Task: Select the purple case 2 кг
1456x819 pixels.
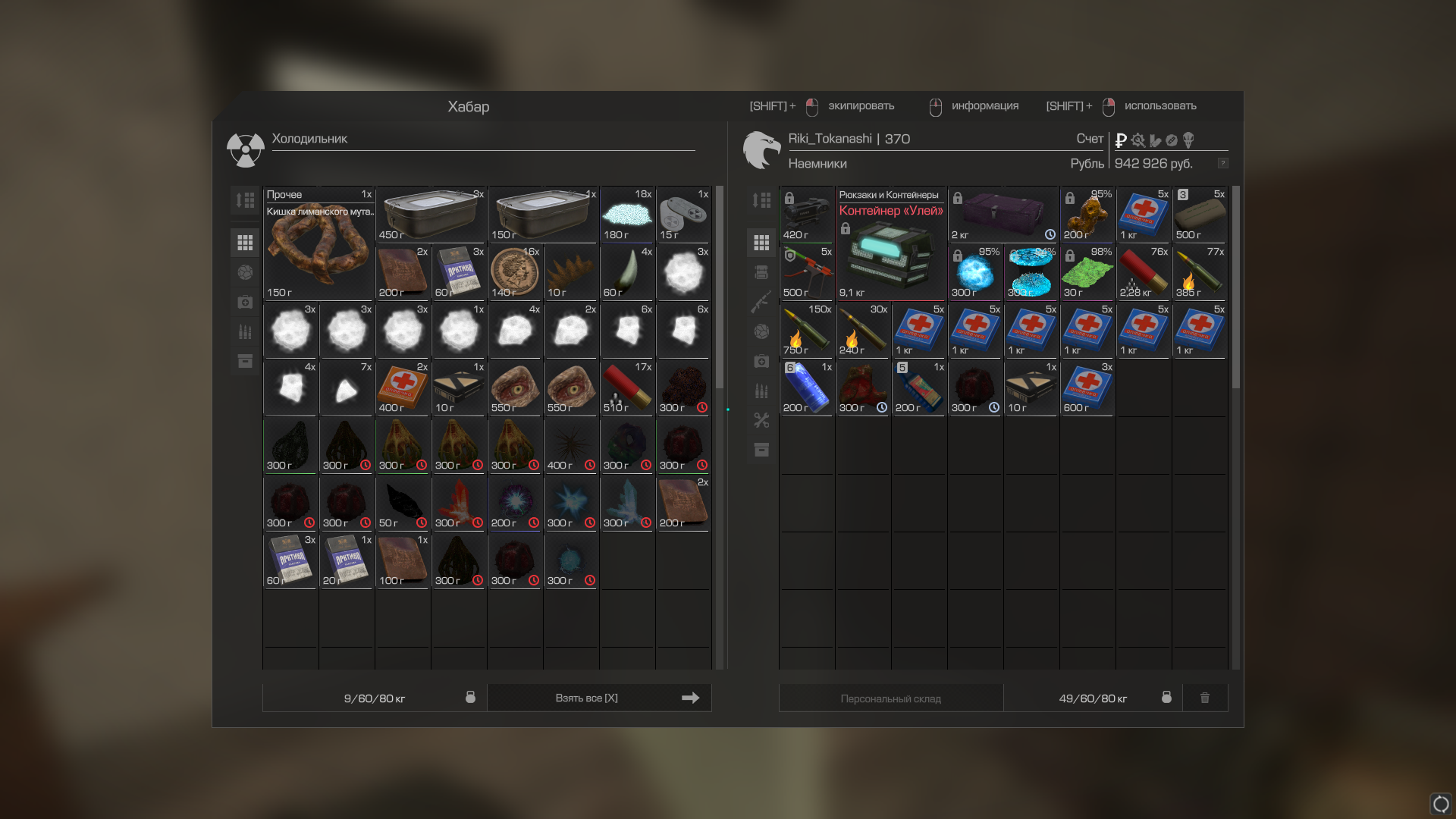Action: (1003, 215)
